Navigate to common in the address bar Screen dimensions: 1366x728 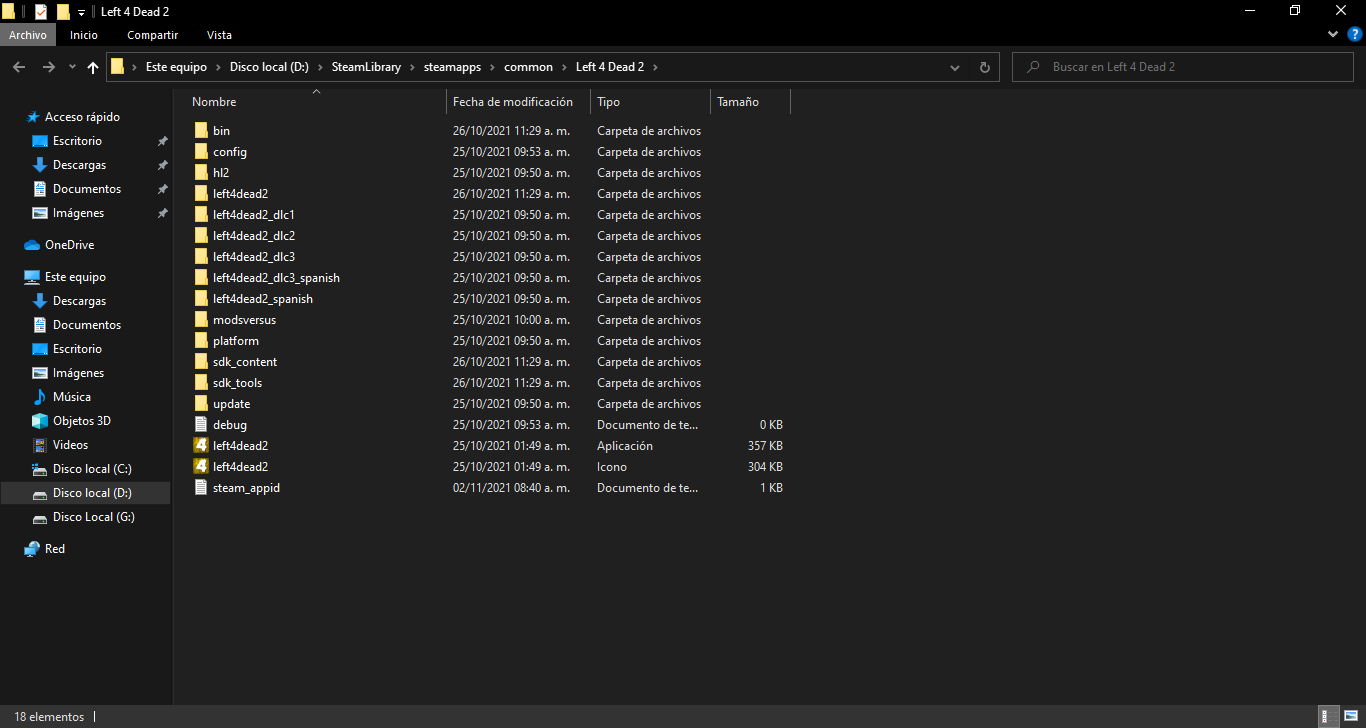pyautogui.click(x=528, y=67)
